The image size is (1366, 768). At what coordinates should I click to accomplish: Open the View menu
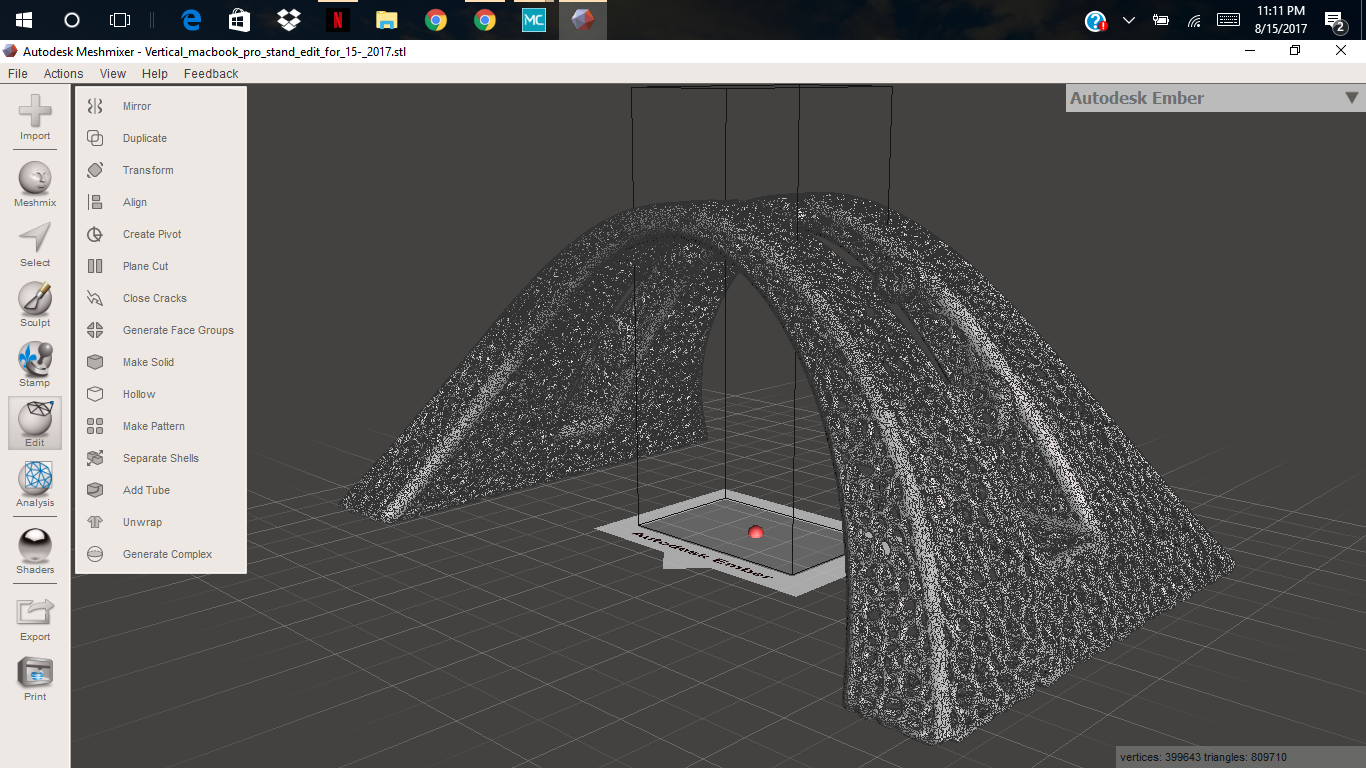pos(113,74)
